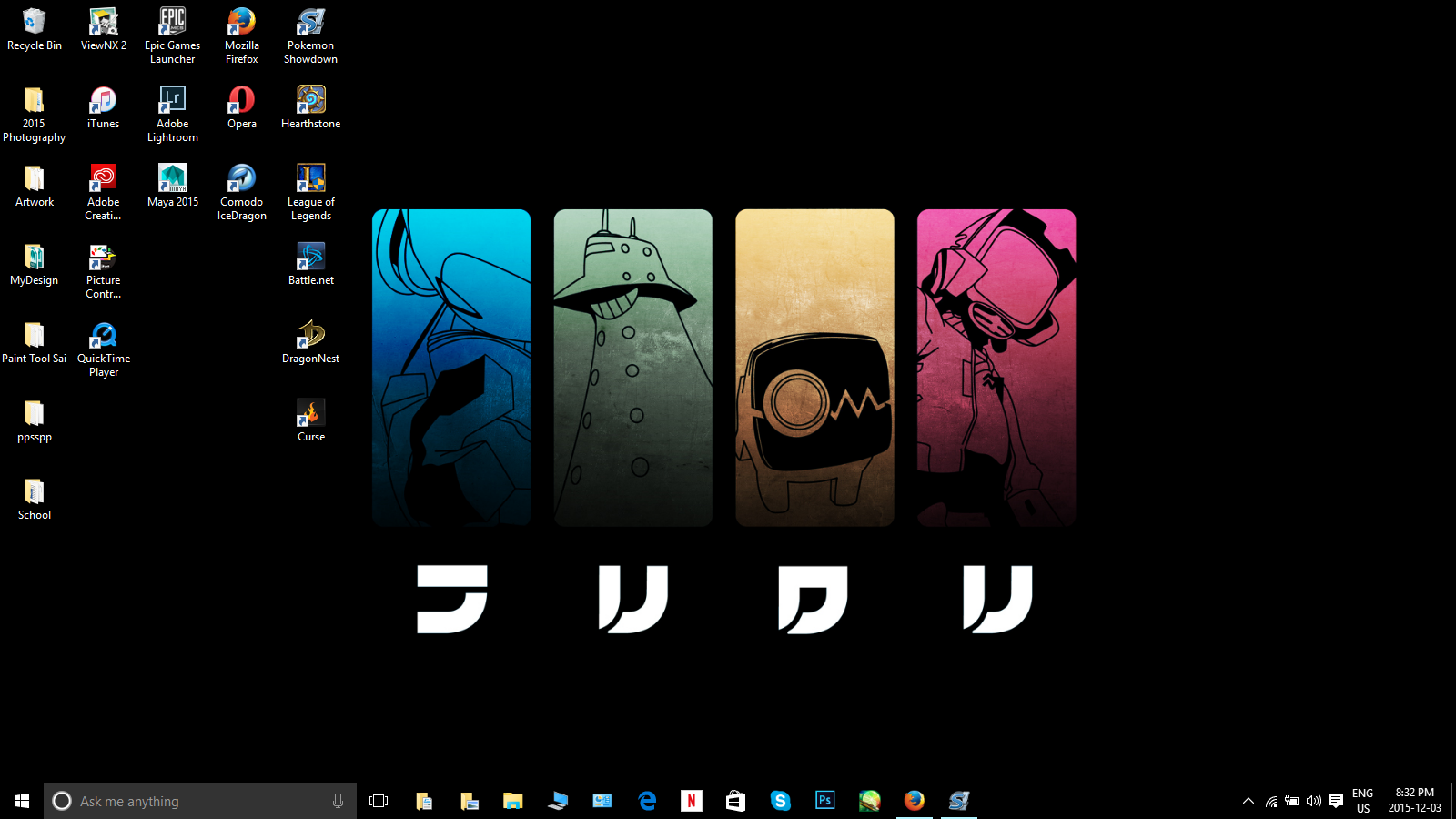Show hidden system tray icons
This screenshot has height=819, width=1456.
click(1249, 801)
